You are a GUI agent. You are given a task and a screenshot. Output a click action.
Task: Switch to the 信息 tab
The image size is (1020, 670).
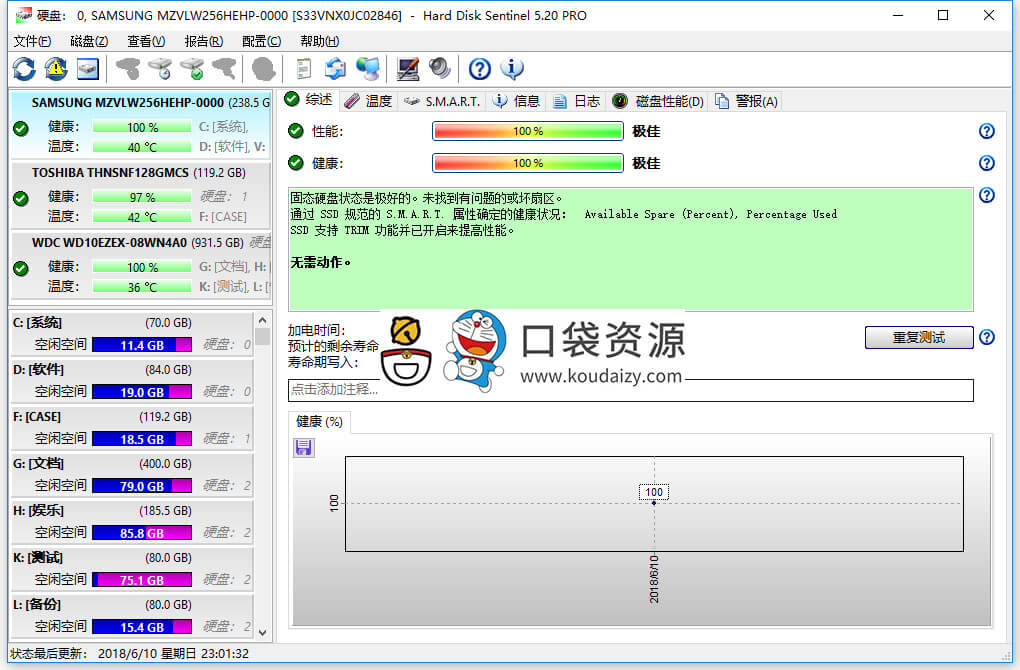click(x=517, y=101)
